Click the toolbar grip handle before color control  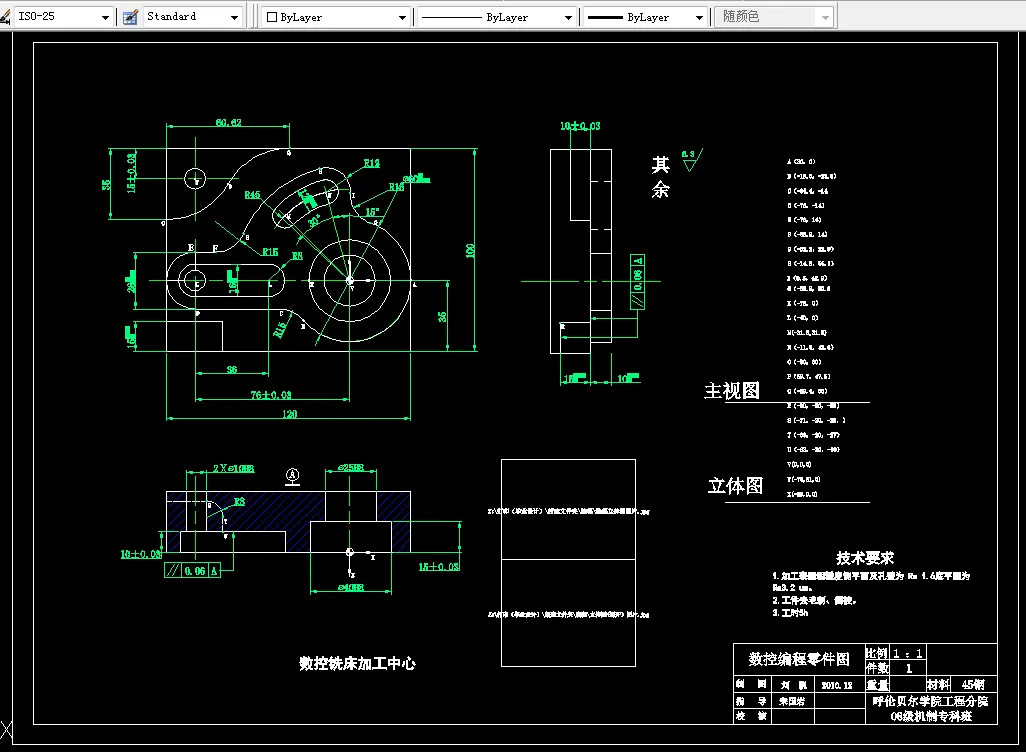click(253, 16)
